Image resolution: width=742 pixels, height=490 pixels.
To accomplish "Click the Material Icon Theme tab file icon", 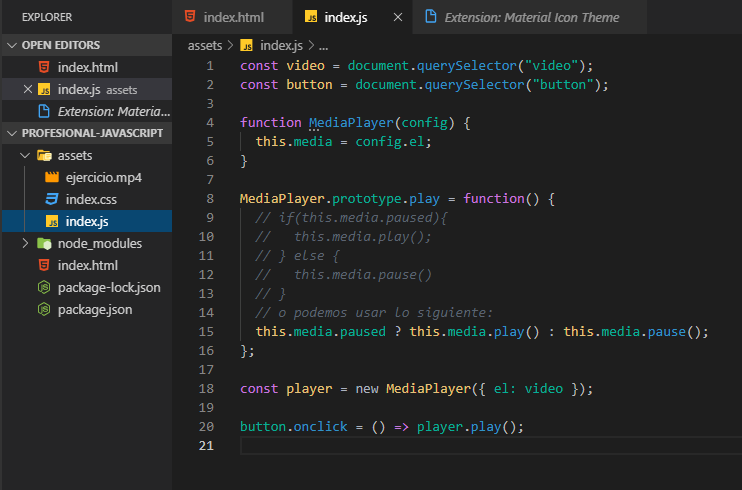I will [x=431, y=17].
